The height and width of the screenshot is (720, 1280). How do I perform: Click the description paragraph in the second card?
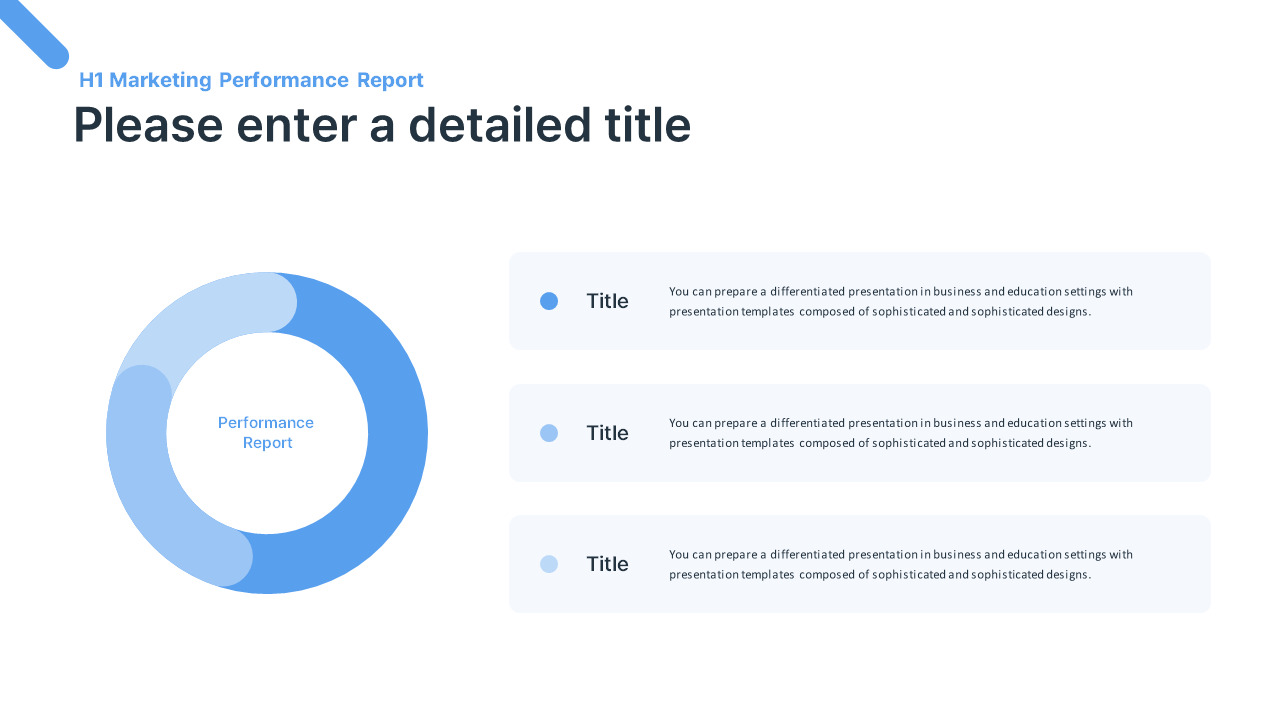tap(901, 433)
